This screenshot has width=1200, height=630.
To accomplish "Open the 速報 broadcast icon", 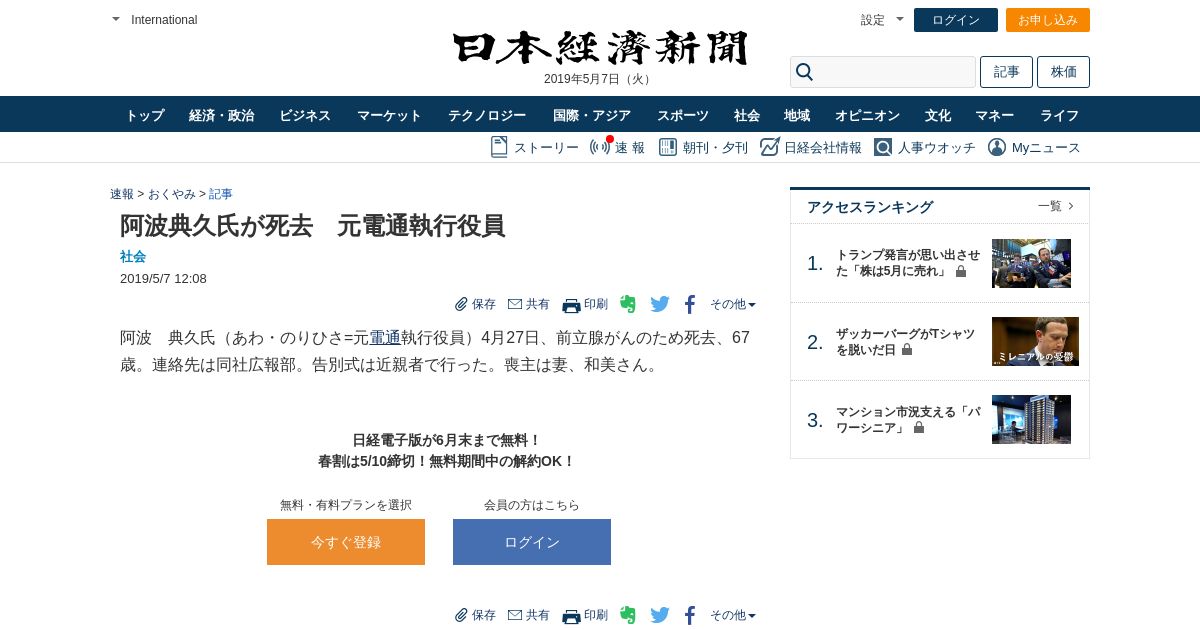I will [x=600, y=147].
